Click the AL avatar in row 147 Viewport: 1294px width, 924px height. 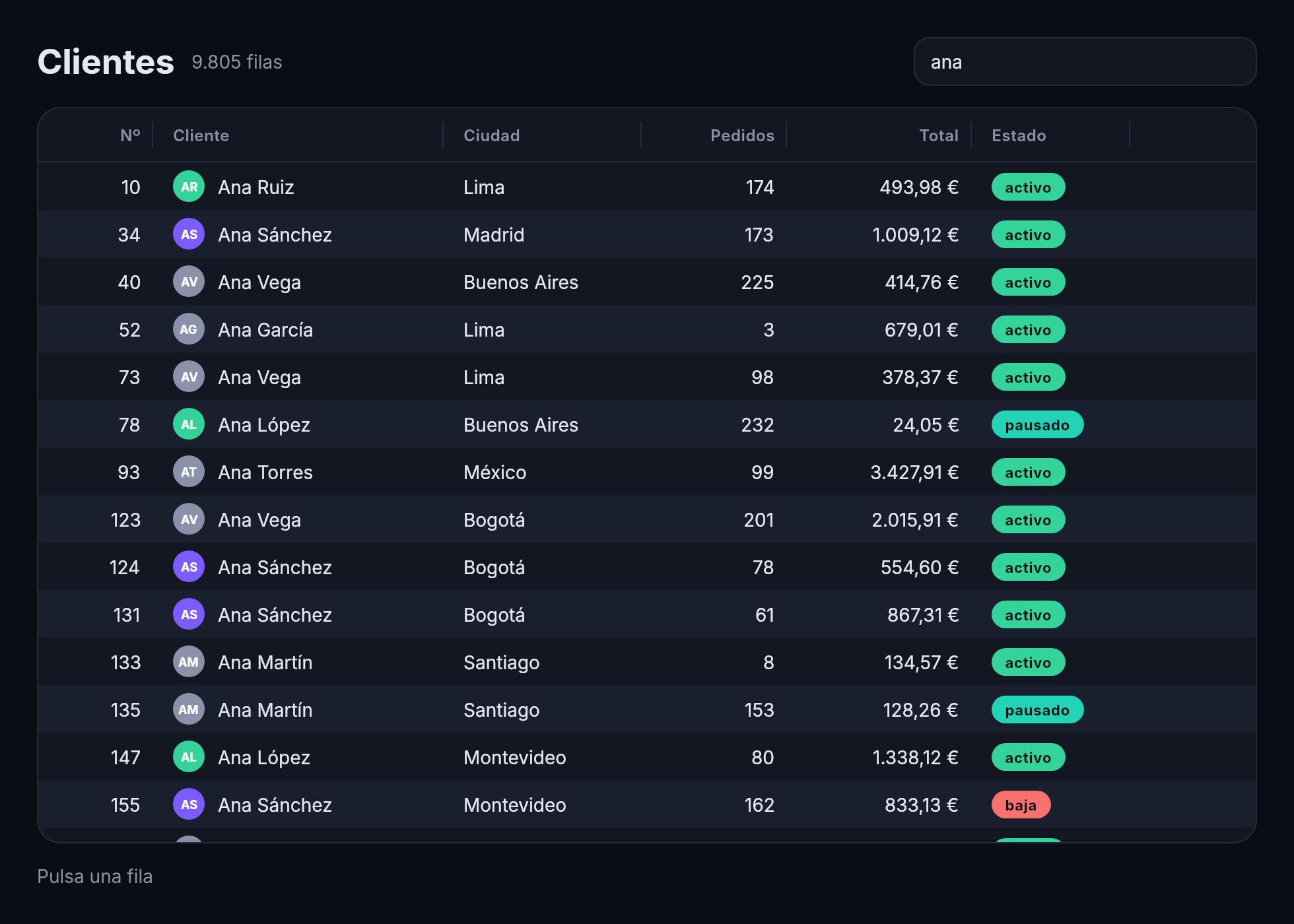189,757
